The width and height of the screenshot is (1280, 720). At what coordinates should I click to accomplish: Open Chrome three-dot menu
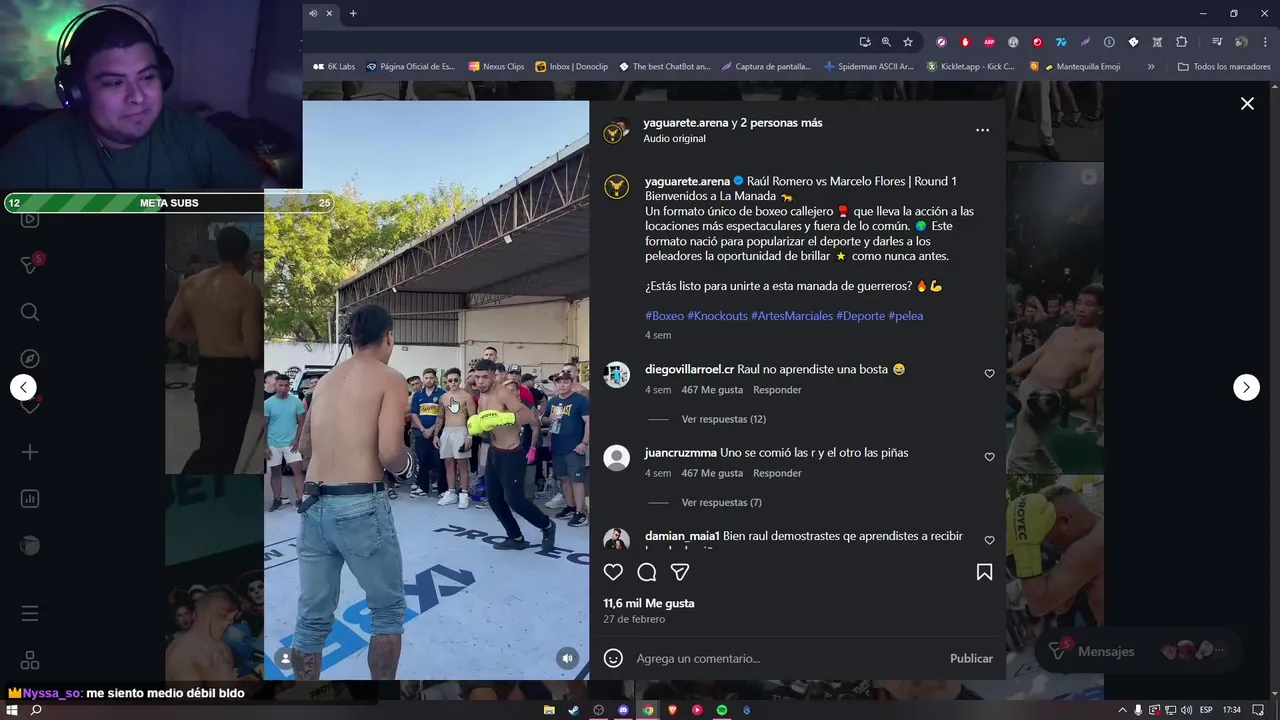(x=1264, y=42)
